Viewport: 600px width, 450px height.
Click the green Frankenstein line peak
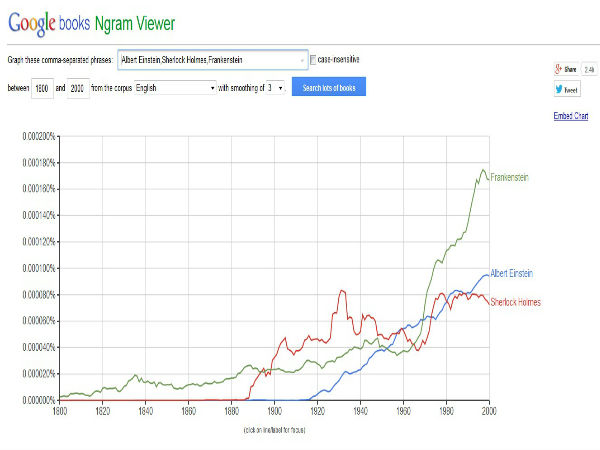pyautogui.click(x=484, y=170)
